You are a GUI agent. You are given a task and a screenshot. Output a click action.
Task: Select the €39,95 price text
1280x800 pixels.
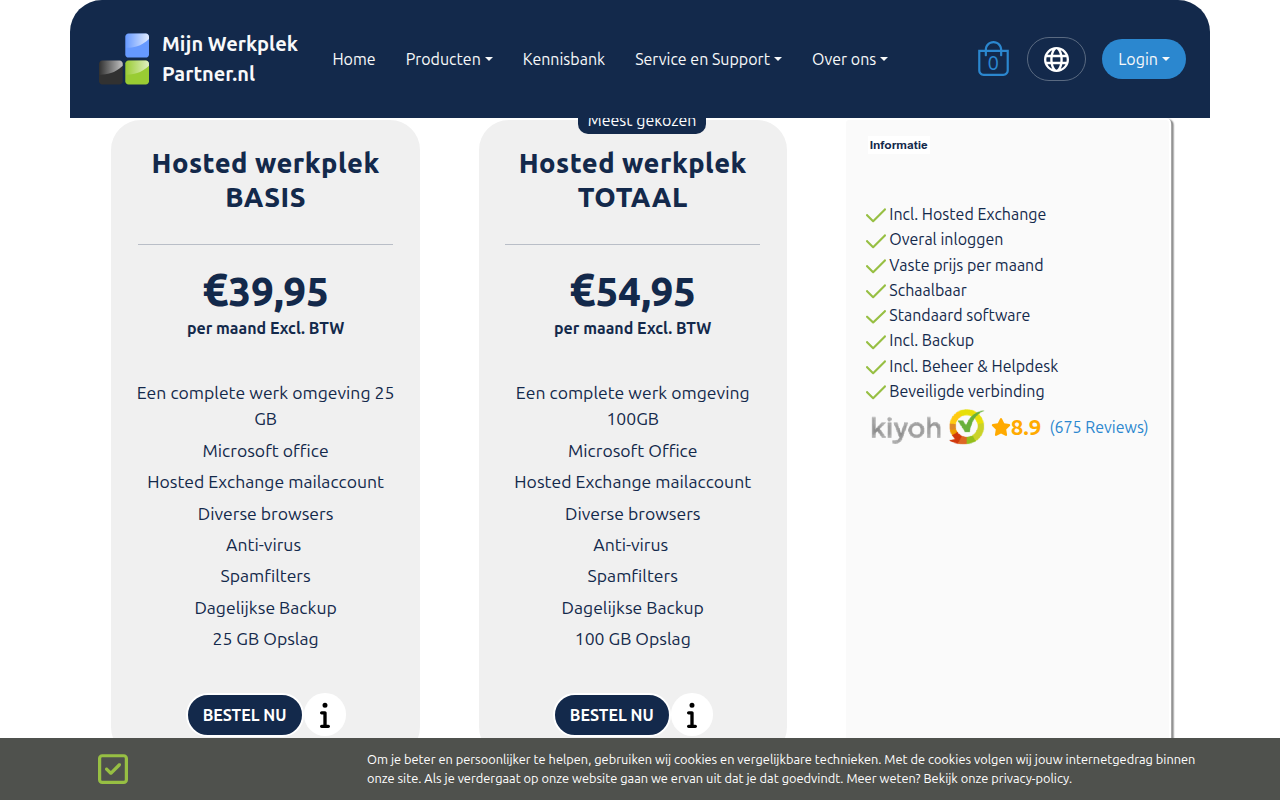[266, 291]
